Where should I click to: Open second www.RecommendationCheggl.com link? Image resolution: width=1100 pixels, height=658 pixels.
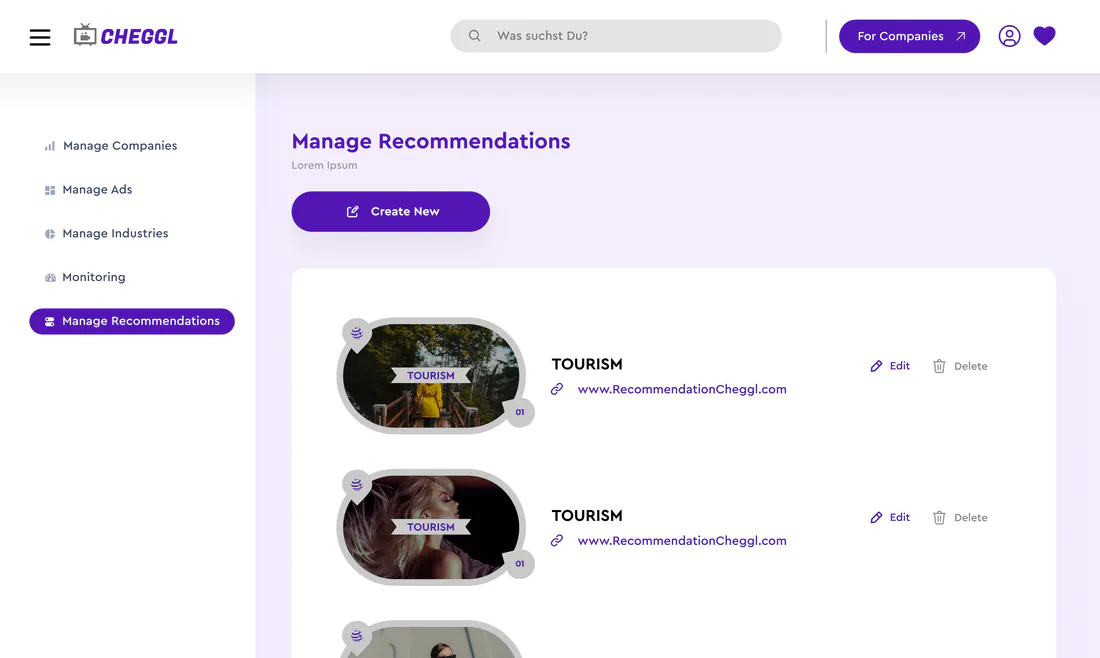[x=682, y=541]
